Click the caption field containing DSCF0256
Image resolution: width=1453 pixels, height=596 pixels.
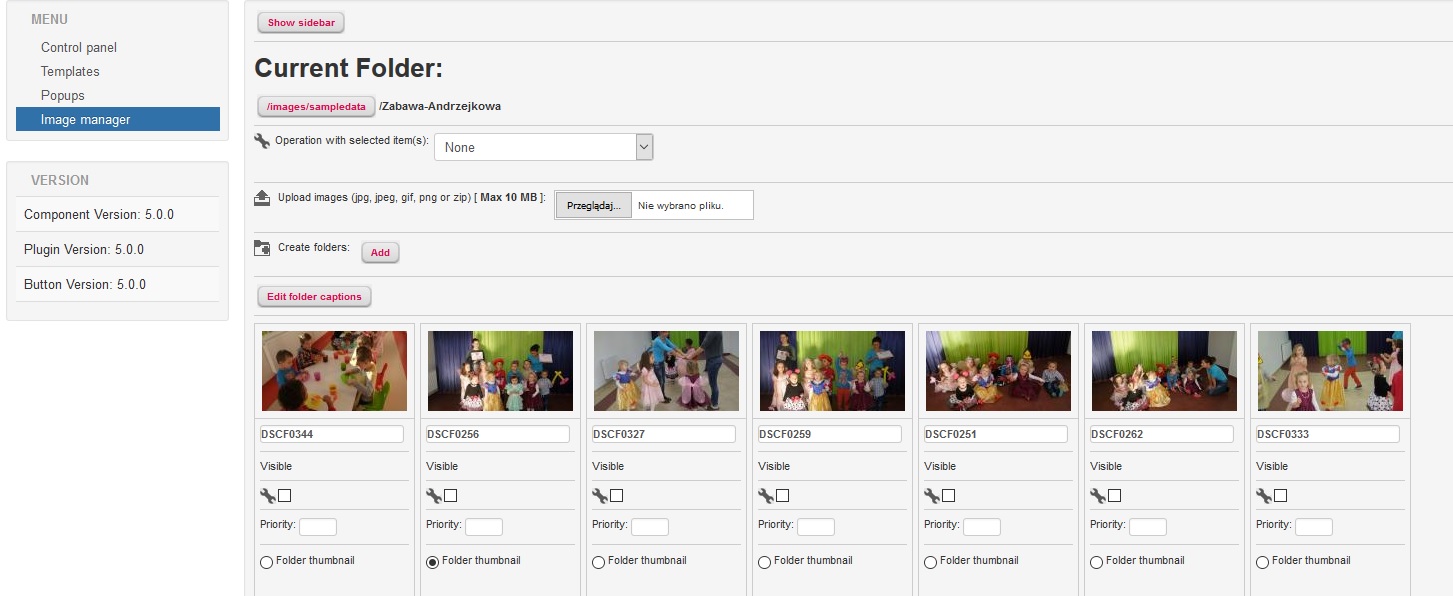point(498,434)
